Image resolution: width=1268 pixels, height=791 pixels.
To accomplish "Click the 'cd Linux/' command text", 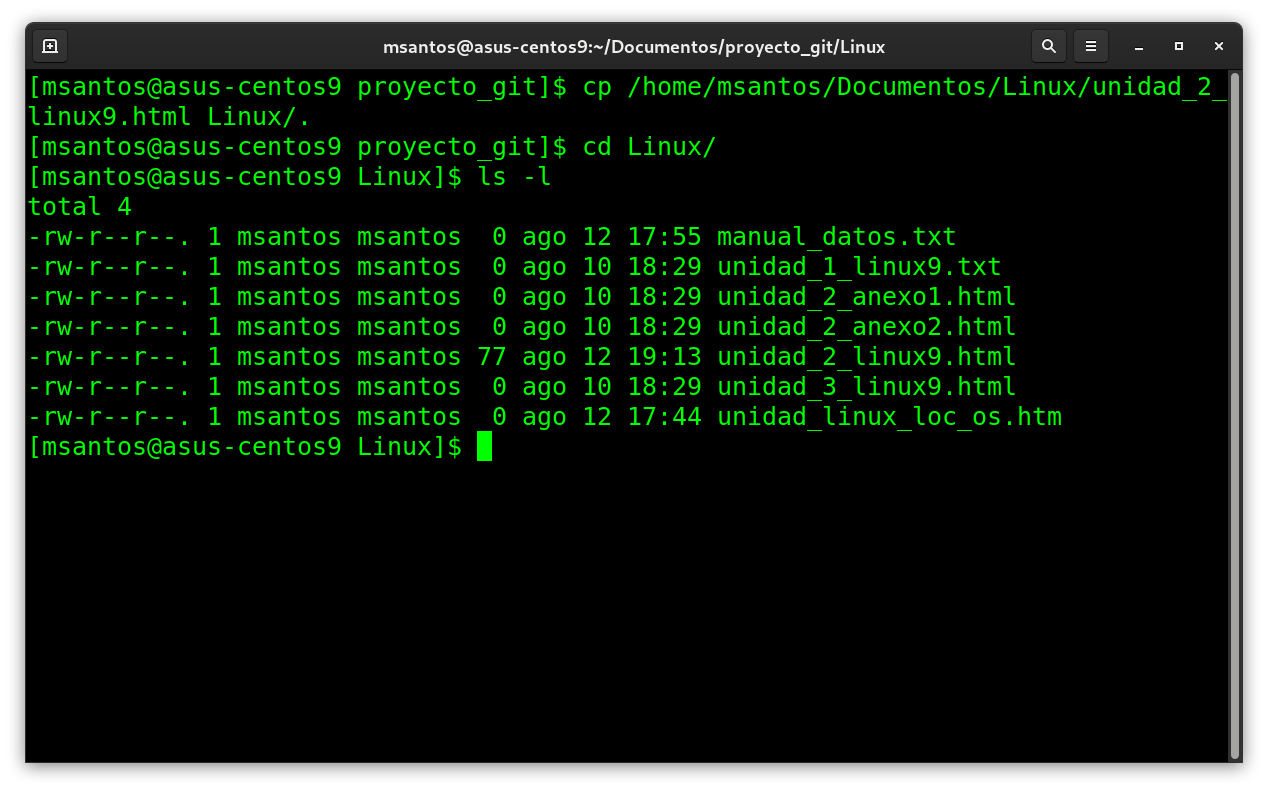I will tap(649, 147).
